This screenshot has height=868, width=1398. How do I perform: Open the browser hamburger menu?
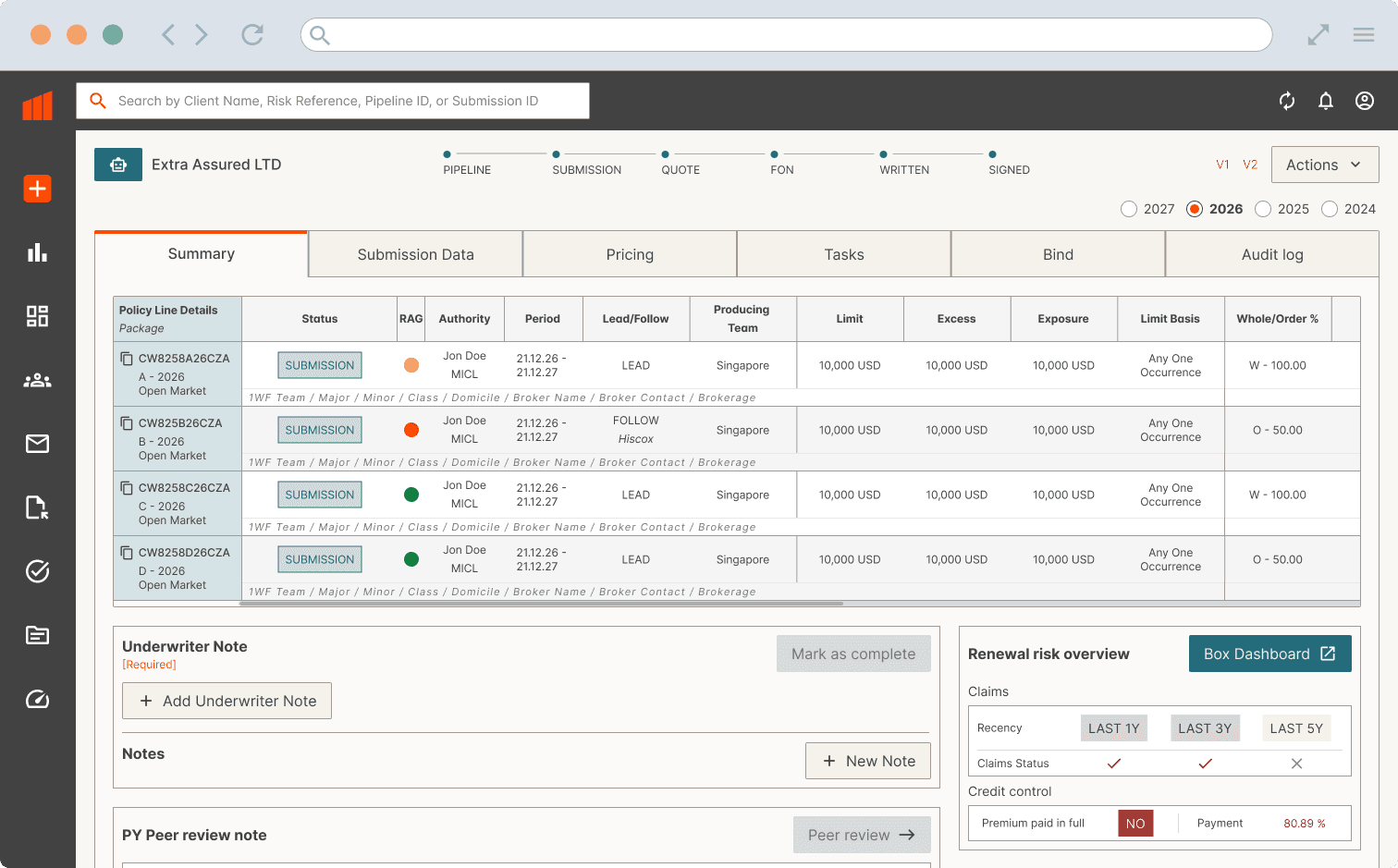pos(1364,35)
